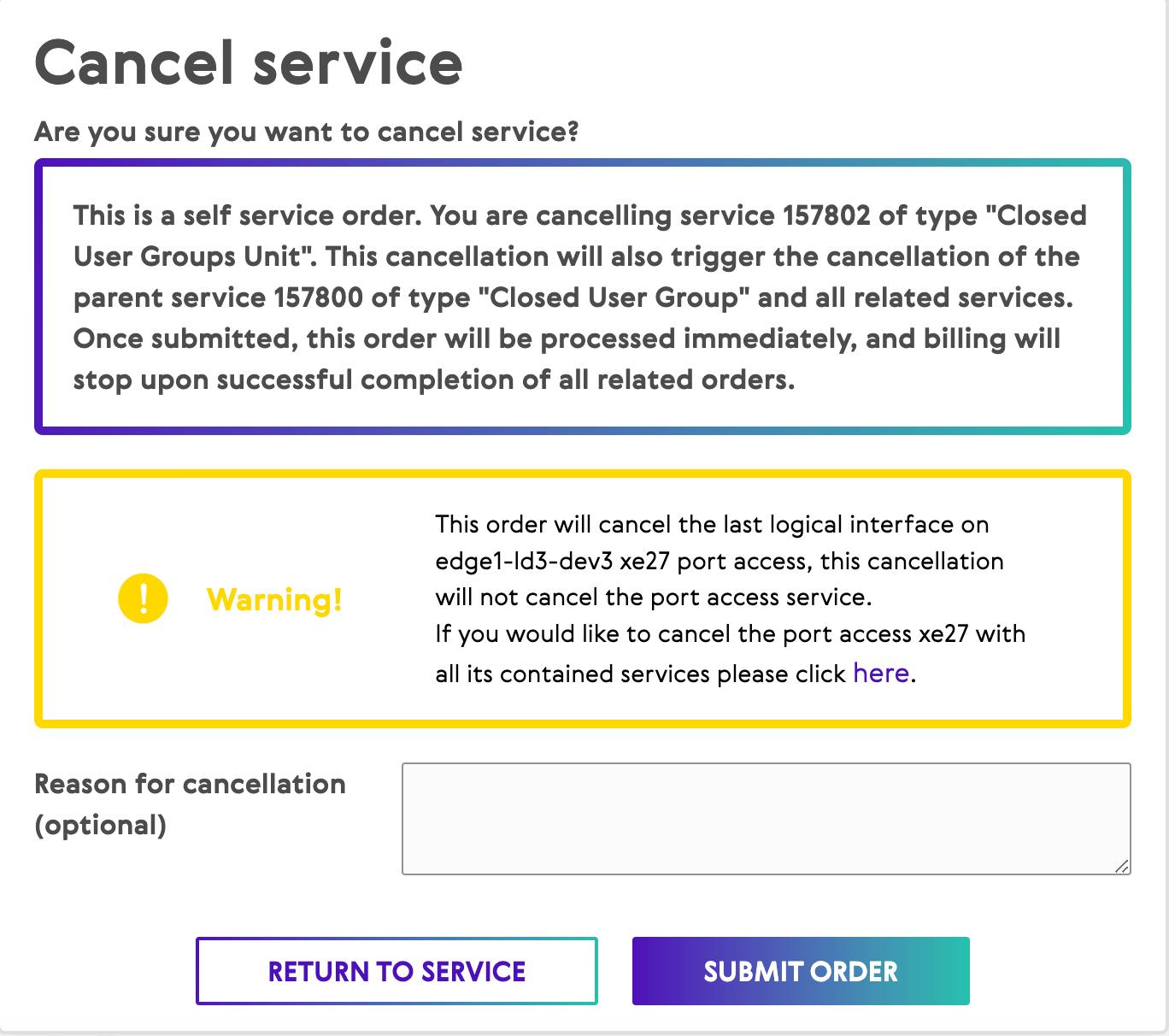Click the yellow "Warning!" label
The height and width of the screenshot is (1036, 1169).
point(274,599)
